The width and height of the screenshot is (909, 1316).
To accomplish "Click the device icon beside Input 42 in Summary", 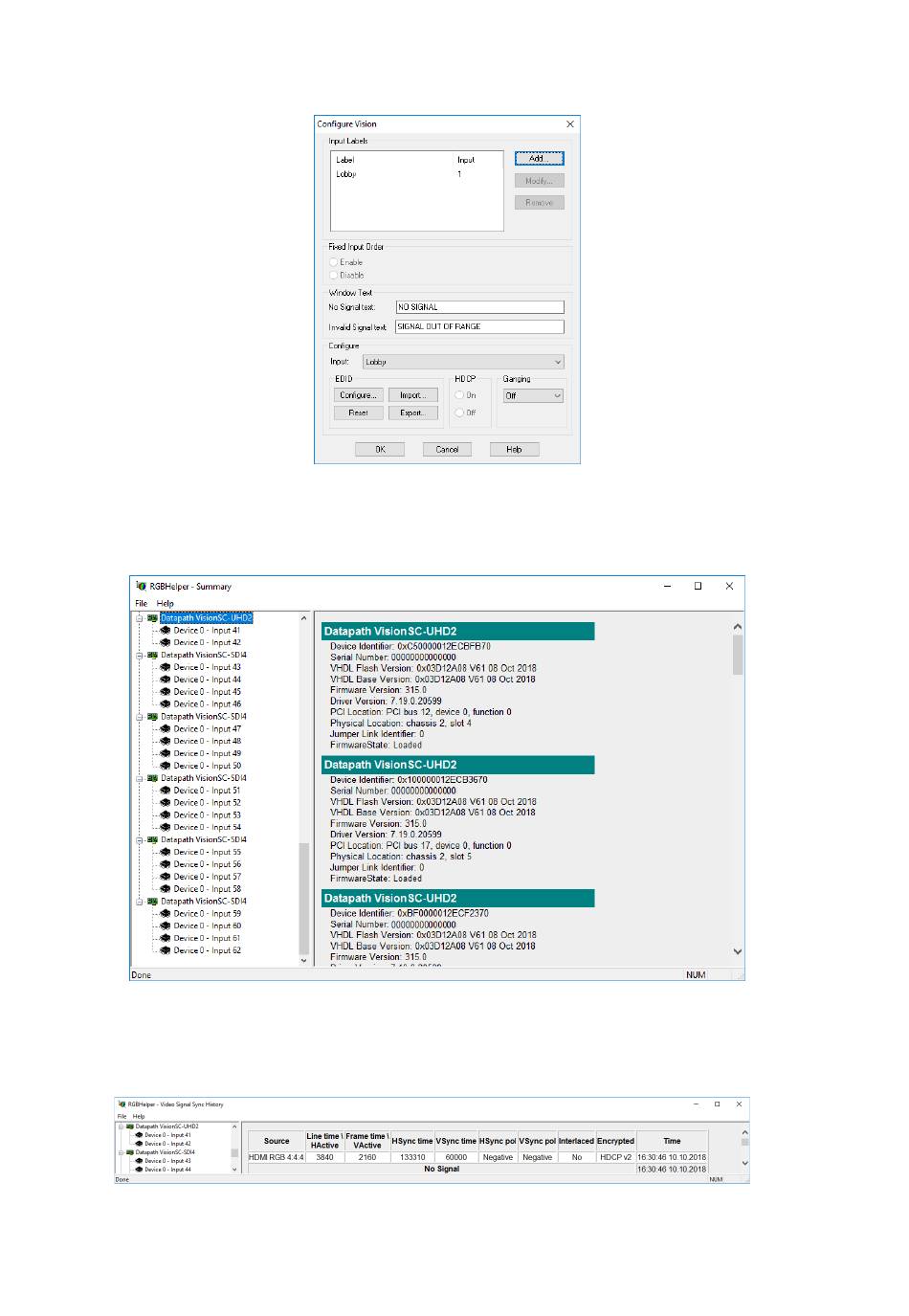I will (x=166, y=643).
